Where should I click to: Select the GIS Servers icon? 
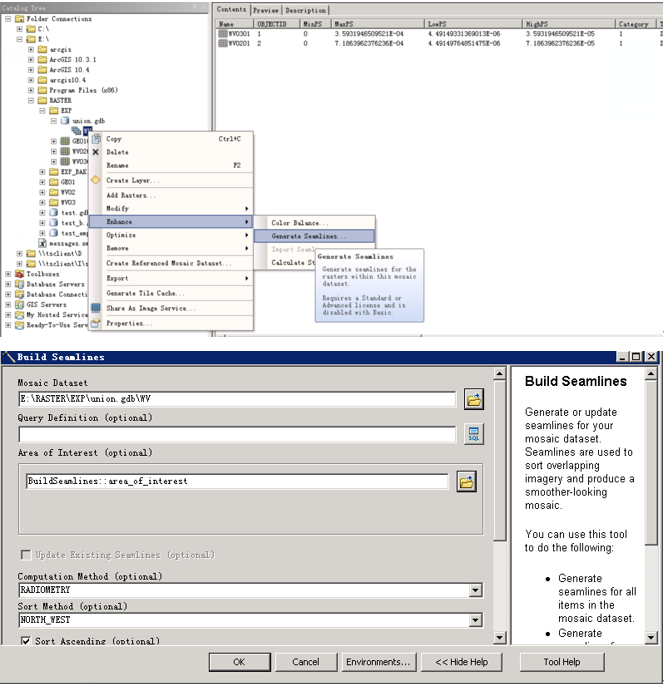click(x=19, y=304)
